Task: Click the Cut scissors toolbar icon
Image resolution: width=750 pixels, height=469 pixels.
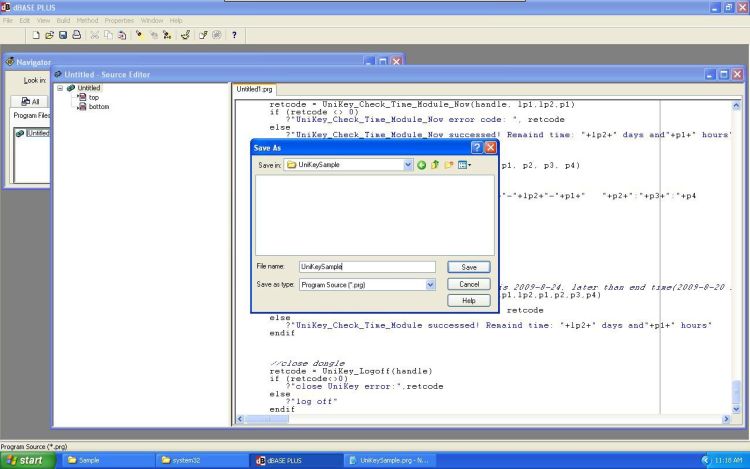Action: tap(95, 35)
